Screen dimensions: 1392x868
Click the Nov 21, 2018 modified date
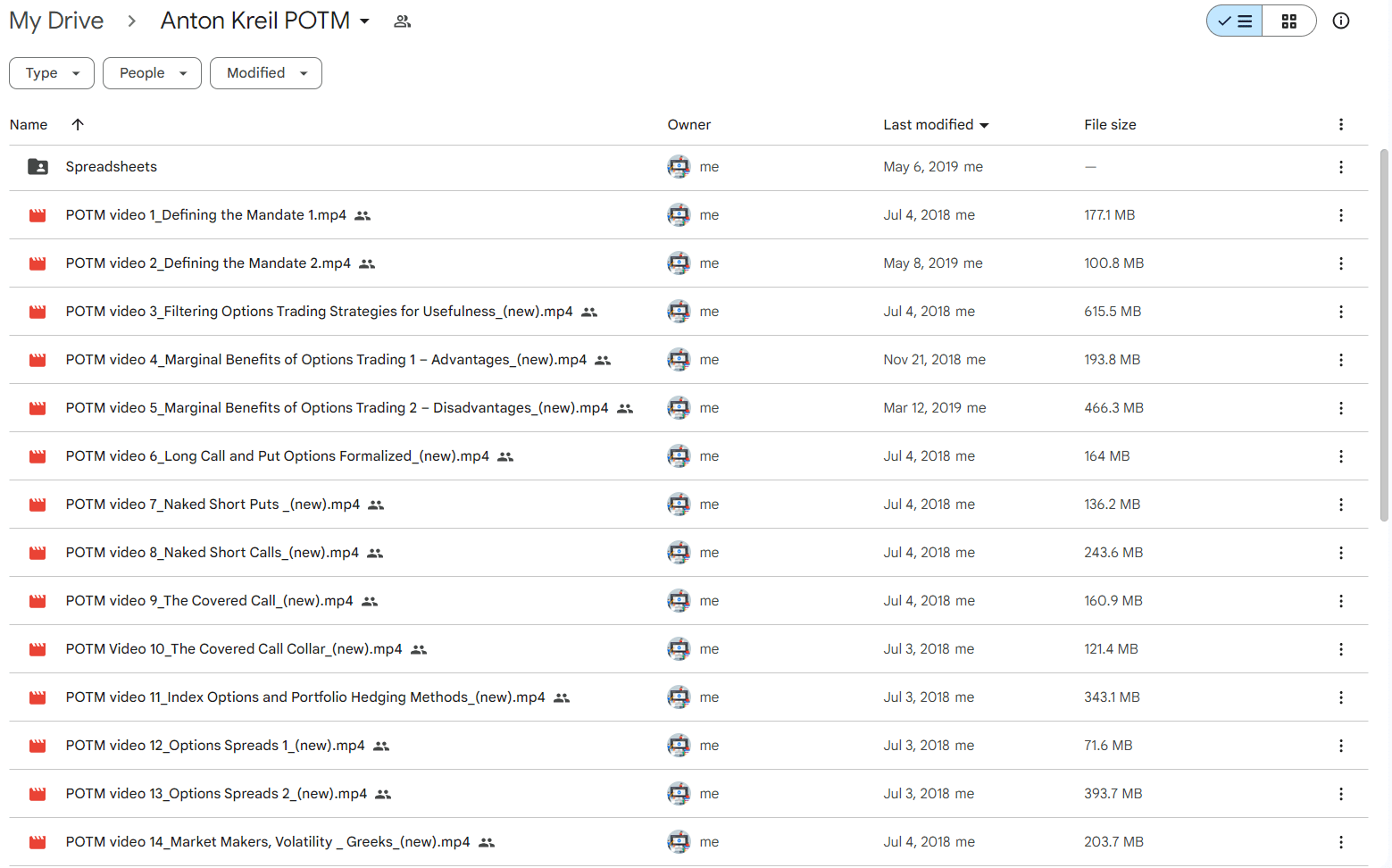coord(922,360)
